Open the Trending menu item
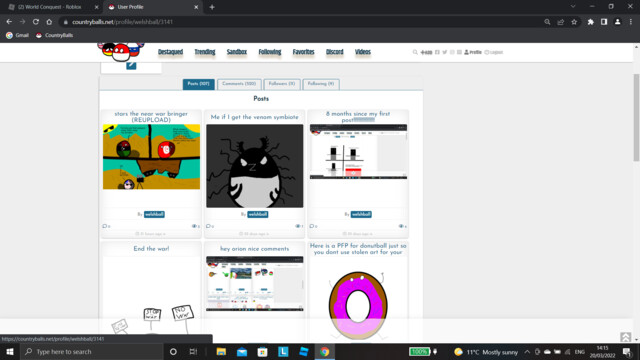 204,52
